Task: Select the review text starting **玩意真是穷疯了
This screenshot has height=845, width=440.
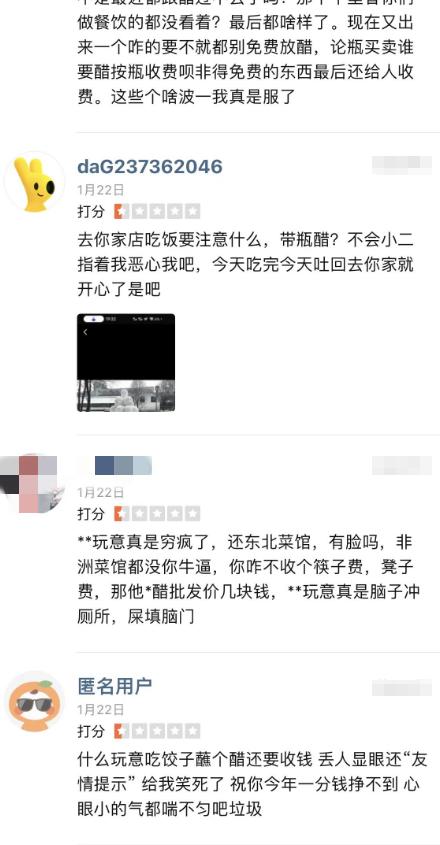Action: pos(249,579)
